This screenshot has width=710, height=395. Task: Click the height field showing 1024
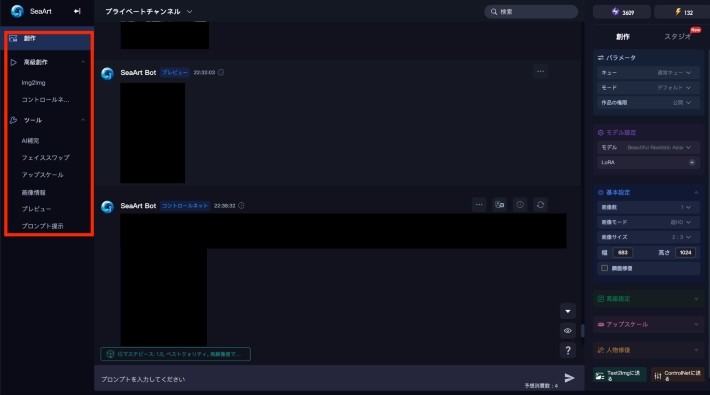pyautogui.click(x=685, y=253)
